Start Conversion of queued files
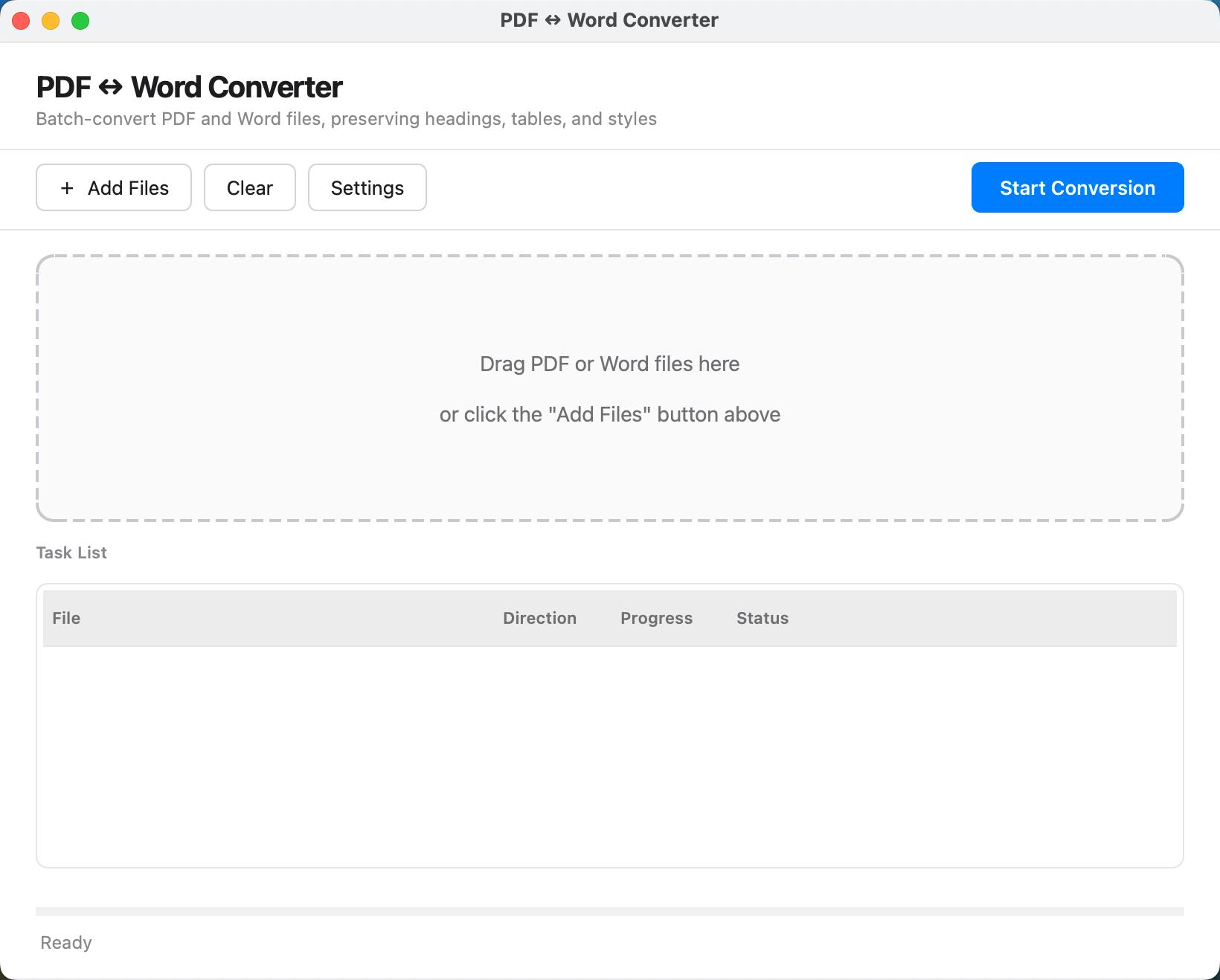Image resolution: width=1220 pixels, height=980 pixels. 1077,187
